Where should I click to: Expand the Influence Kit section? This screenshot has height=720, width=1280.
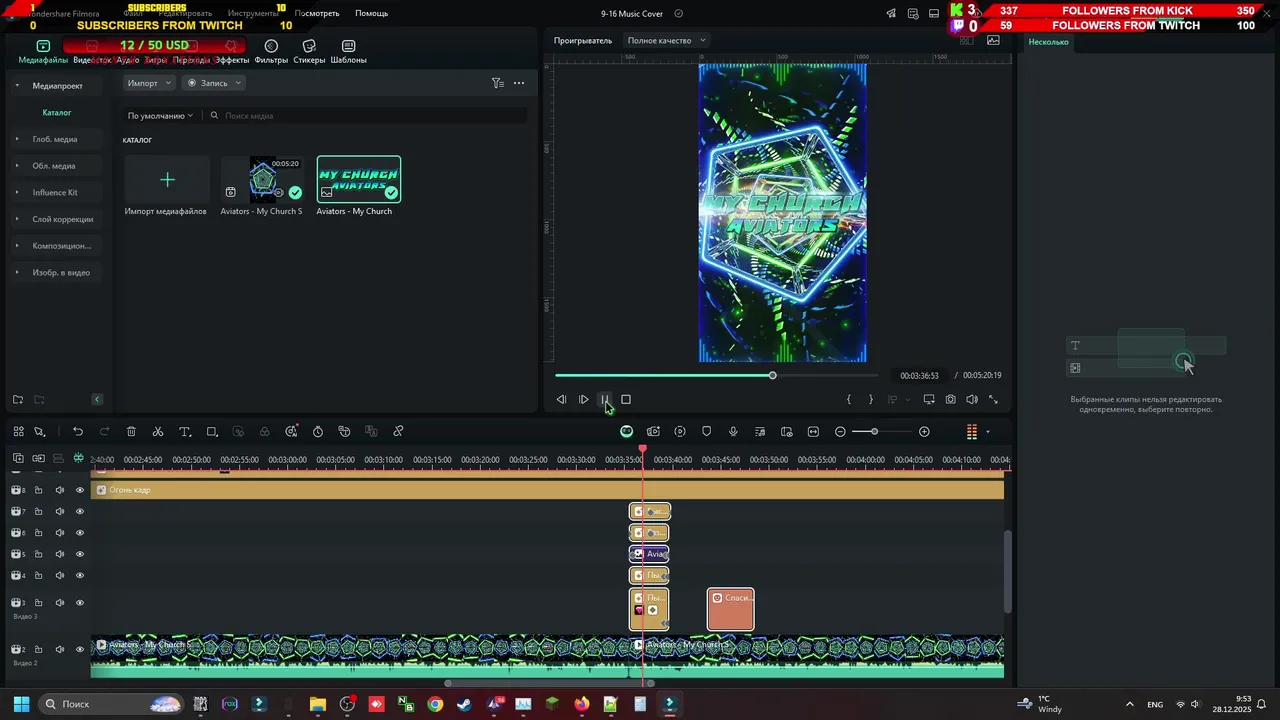tap(17, 192)
